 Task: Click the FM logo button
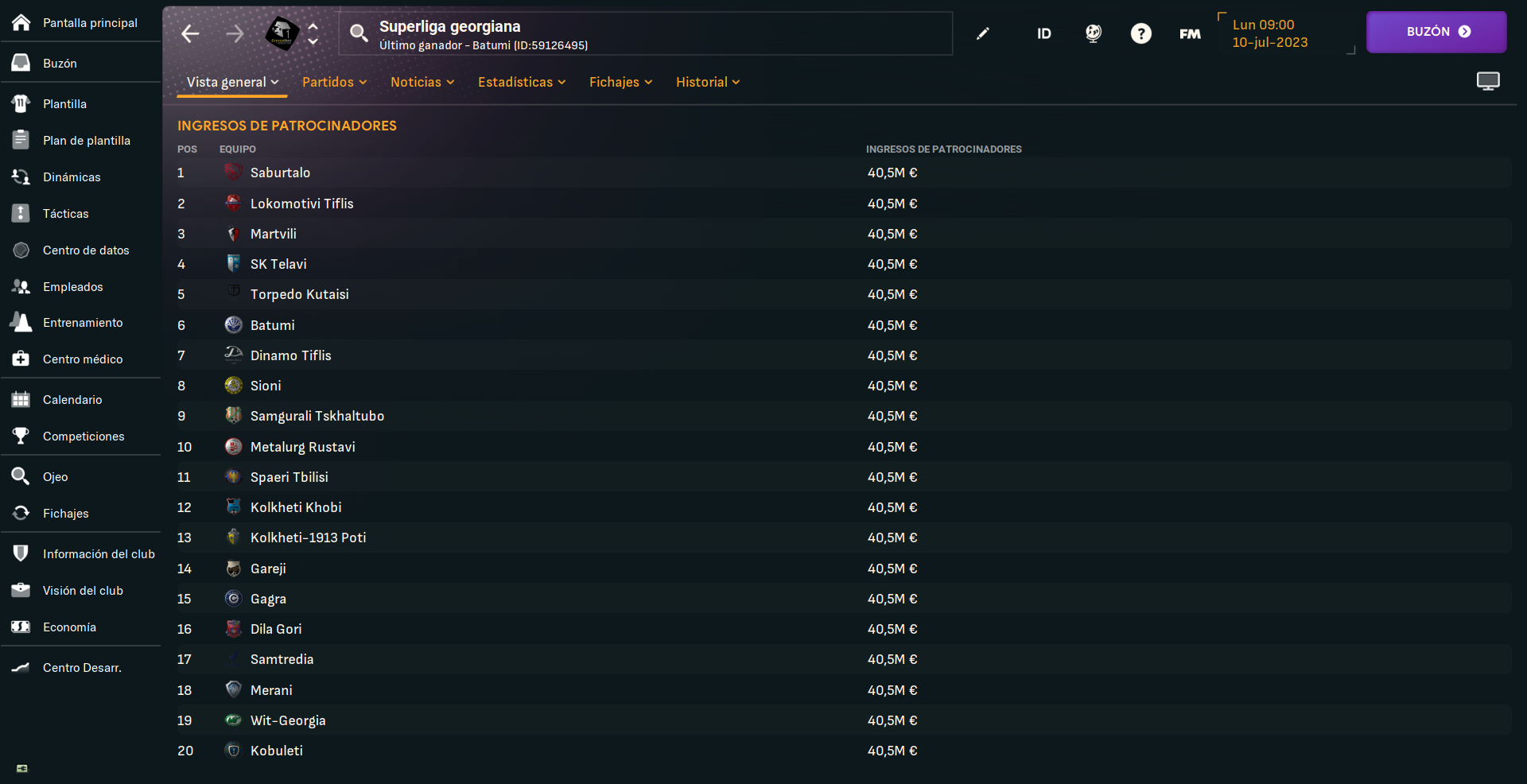[1190, 33]
